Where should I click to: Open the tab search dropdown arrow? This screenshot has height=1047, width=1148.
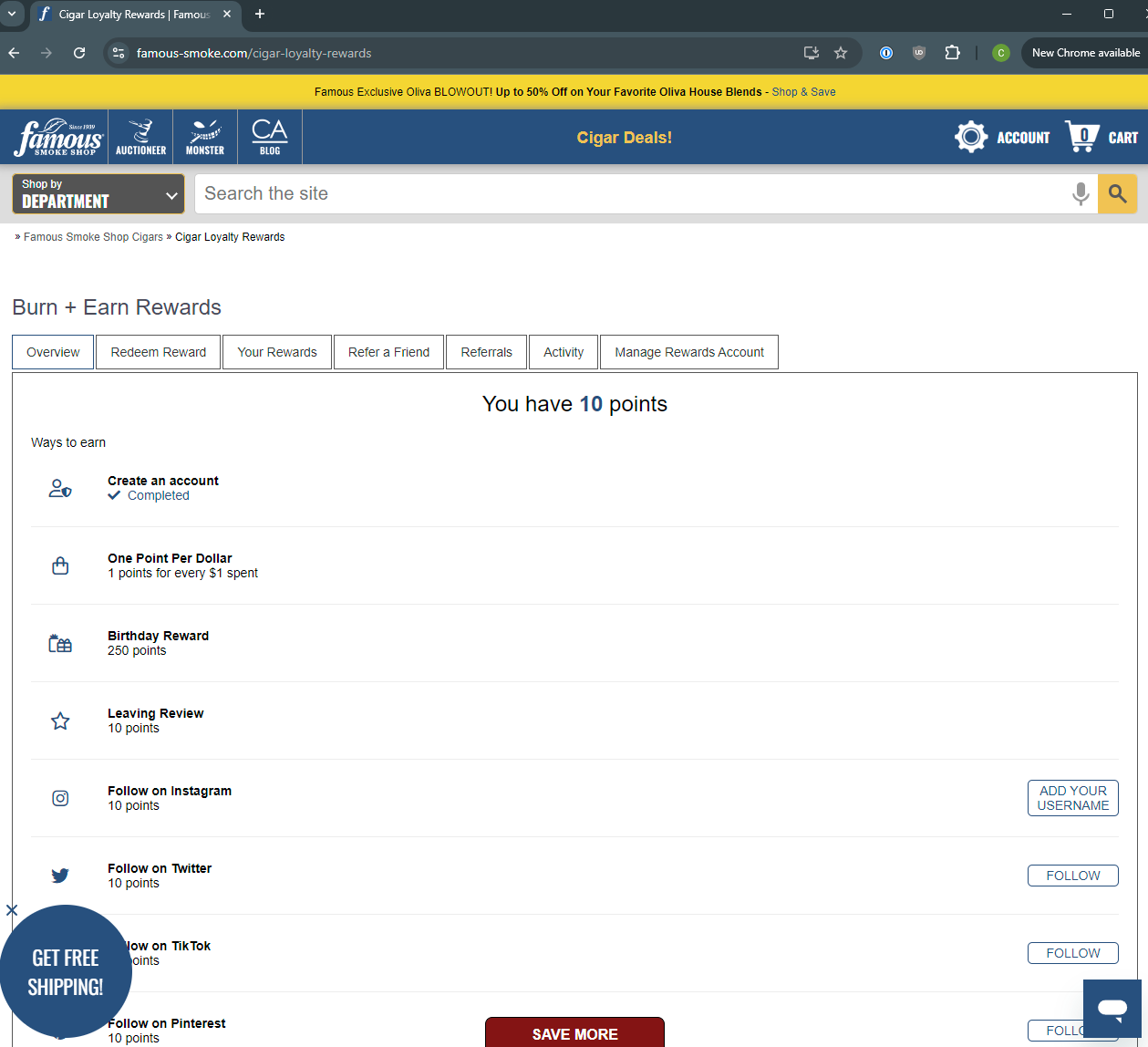[12, 14]
